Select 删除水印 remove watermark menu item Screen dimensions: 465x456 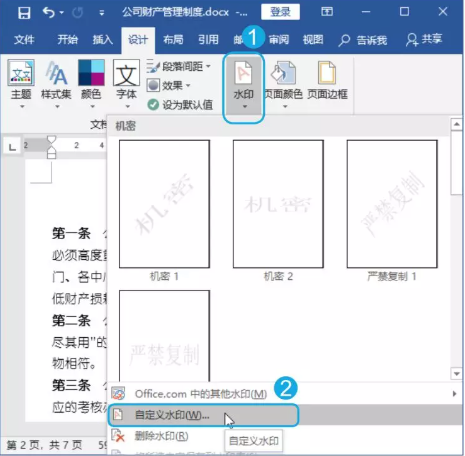pyautogui.click(x=162, y=436)
